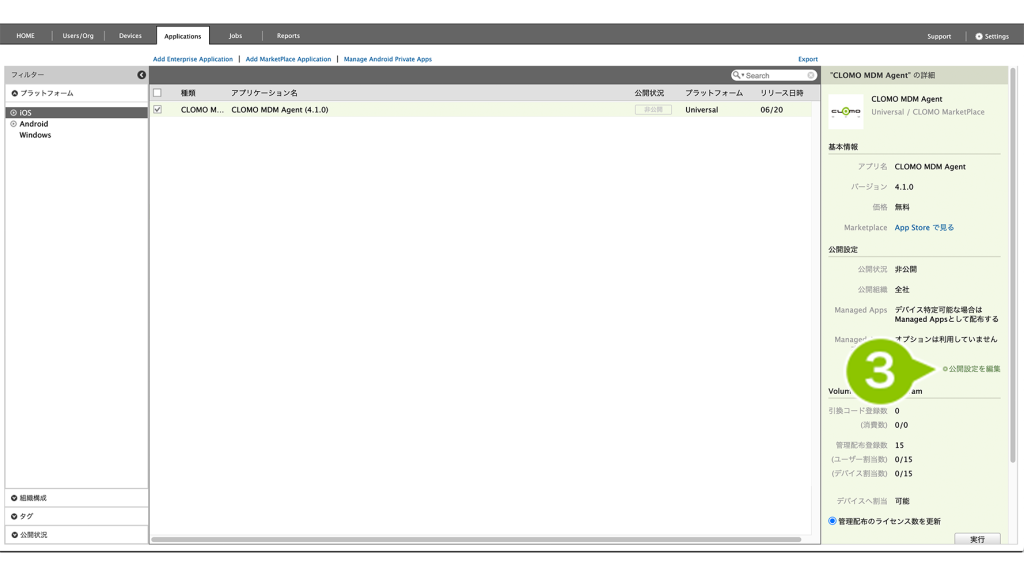
Task: Expand the iOS platform tree node
Action: click(x=14, y=113)
